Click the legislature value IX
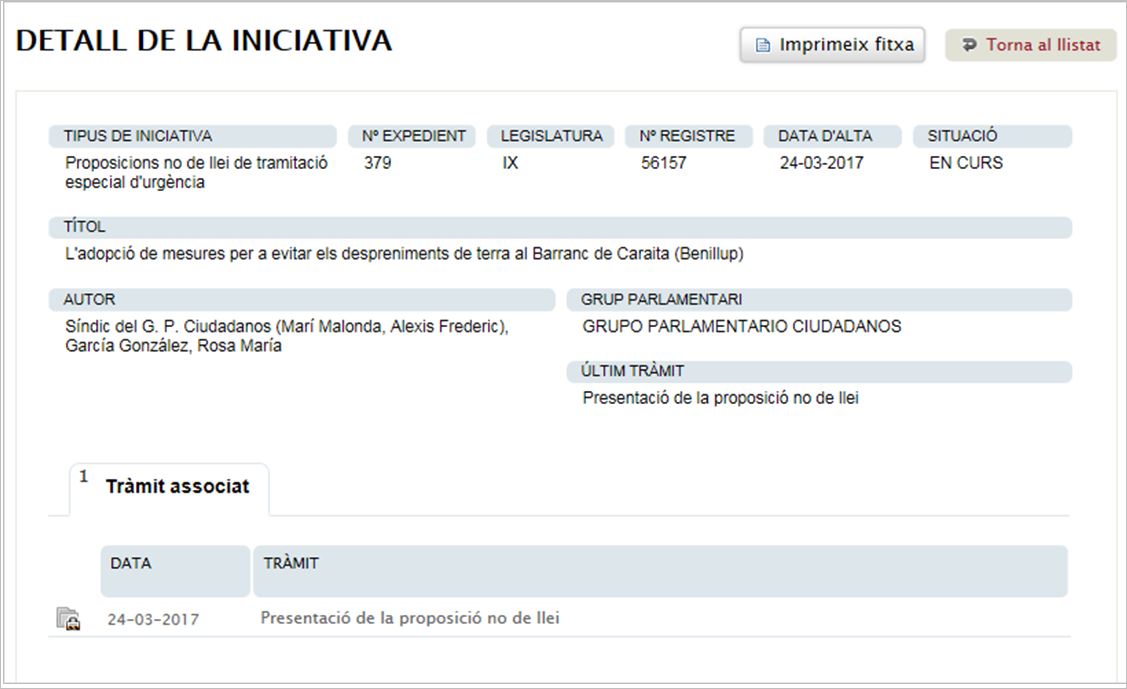 click(x=510, y=163)
